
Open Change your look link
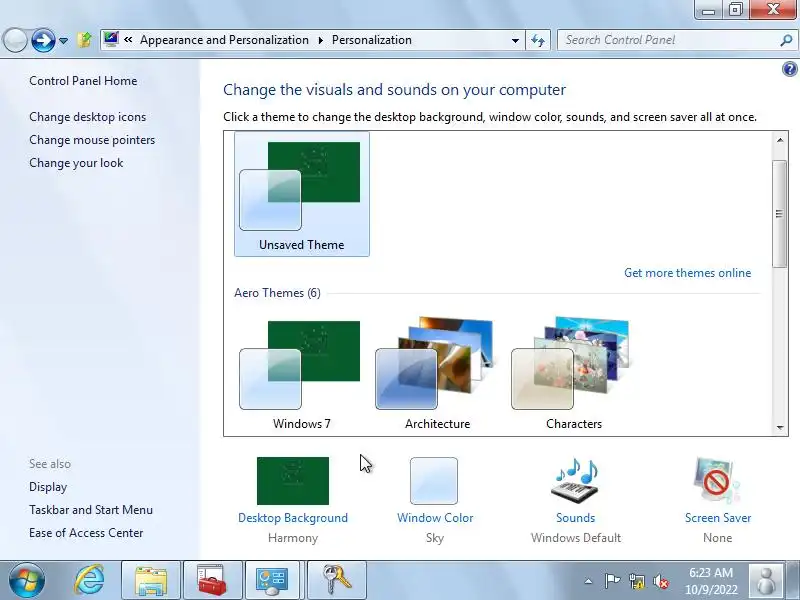[76, 163]
